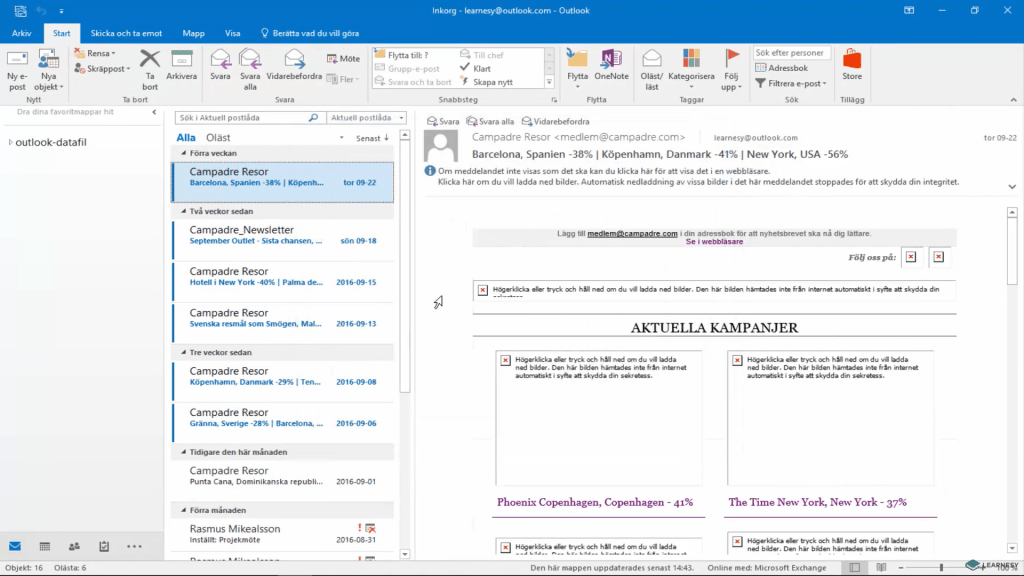Collapse the Förra veckan group

pos(184,153)
